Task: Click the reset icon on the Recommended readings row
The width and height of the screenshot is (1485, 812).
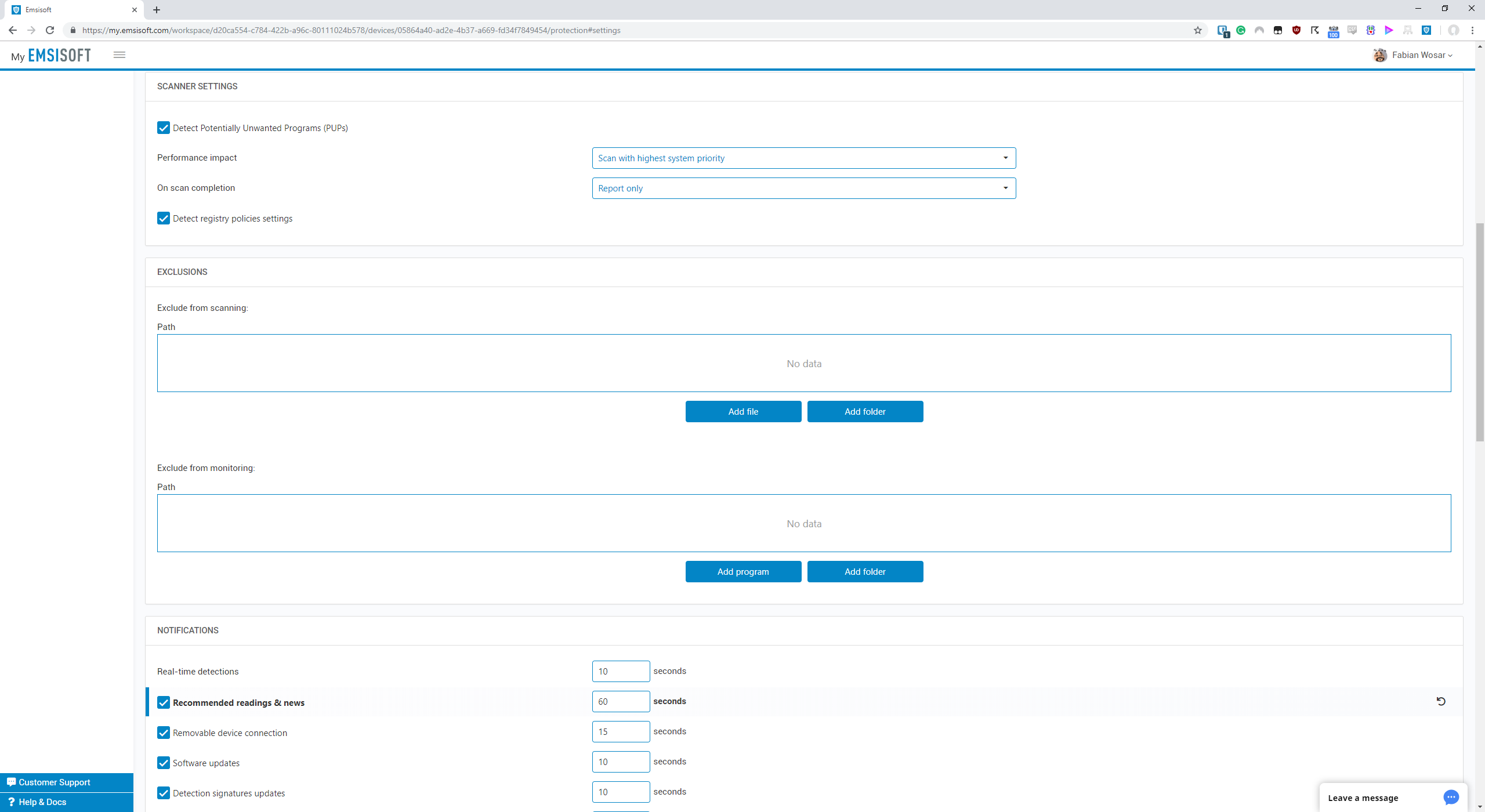Action: 1441,701
